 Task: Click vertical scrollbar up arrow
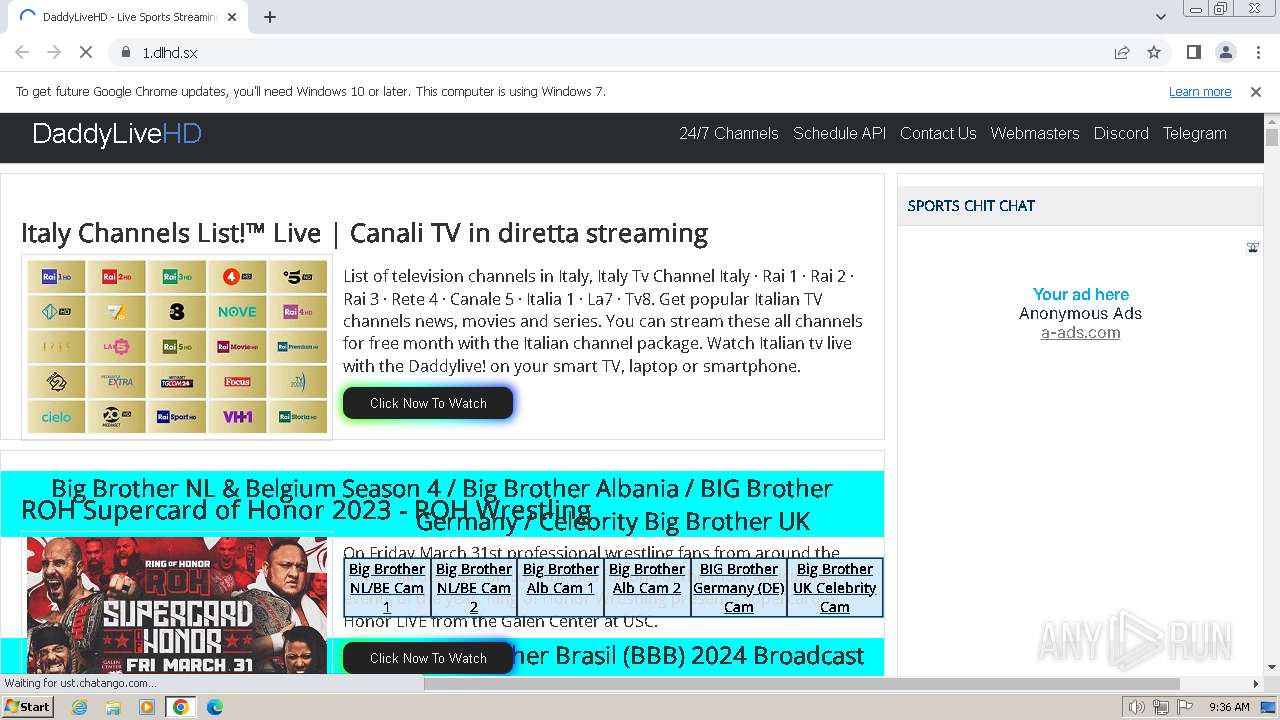tap(1271, 120)
